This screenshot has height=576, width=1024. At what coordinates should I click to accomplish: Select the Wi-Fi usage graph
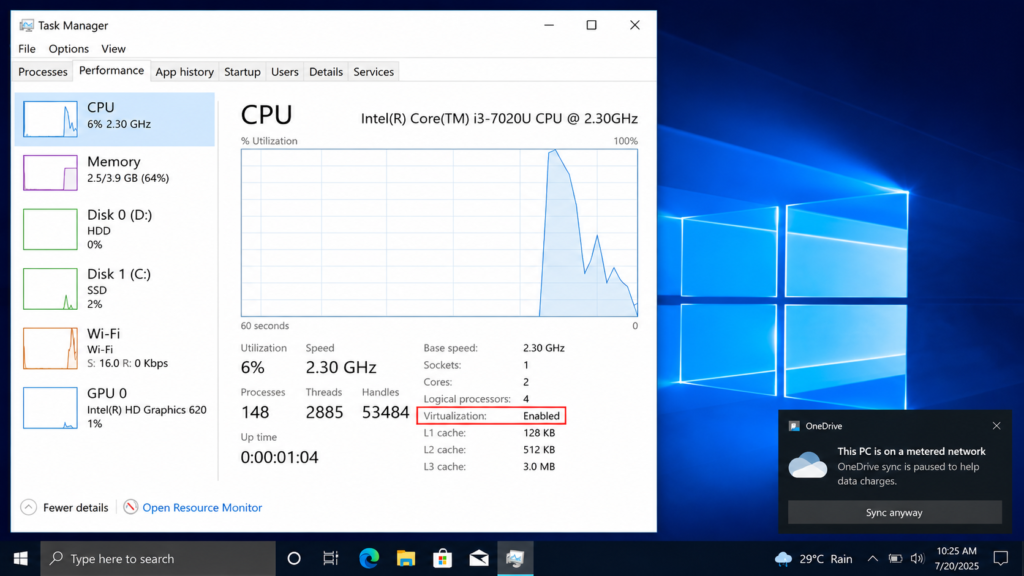(x=50, y=348)
